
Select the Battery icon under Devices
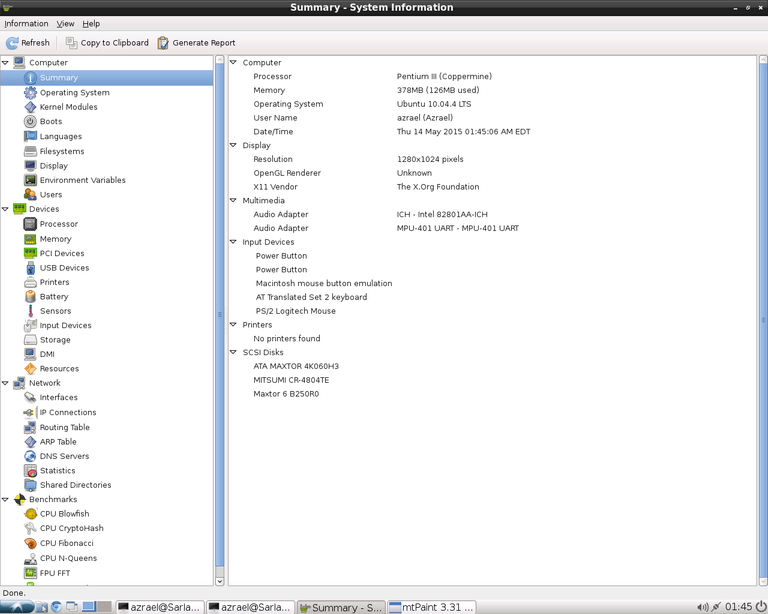tap(30, 297)
